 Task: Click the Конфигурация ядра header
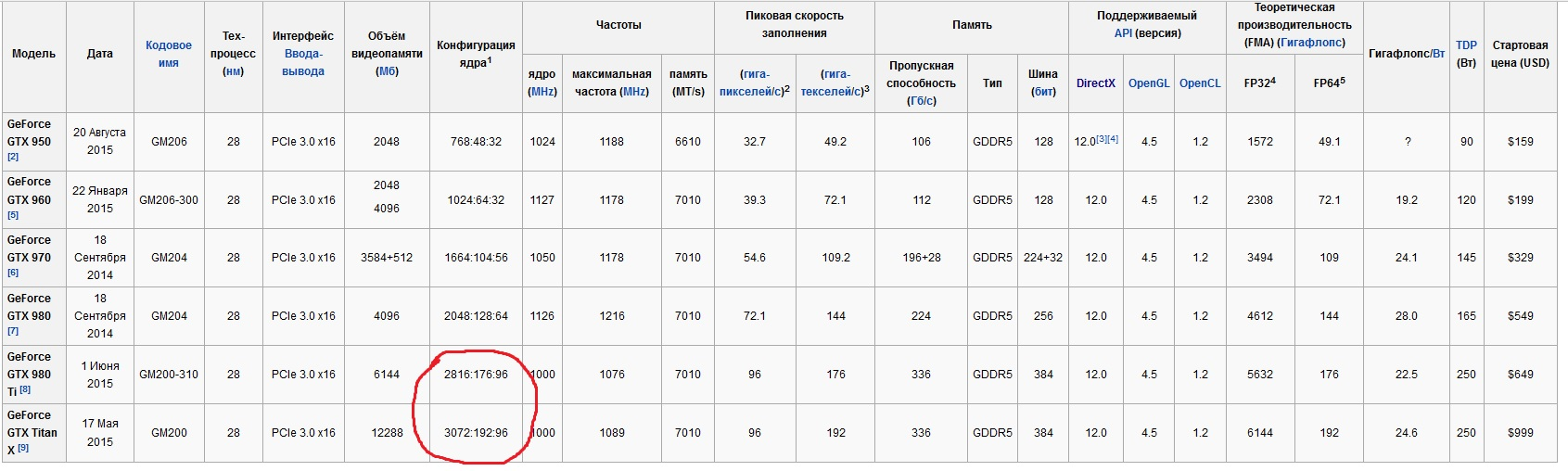pos(476,54)
